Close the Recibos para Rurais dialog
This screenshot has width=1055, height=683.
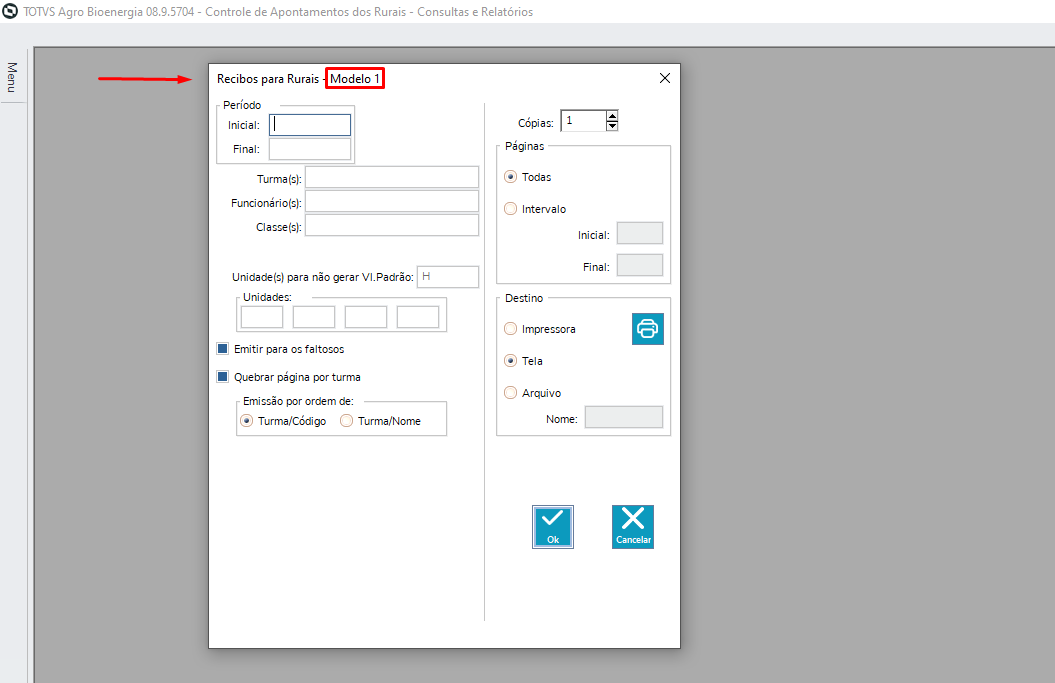pyautogui.click(x=665, y=78)
